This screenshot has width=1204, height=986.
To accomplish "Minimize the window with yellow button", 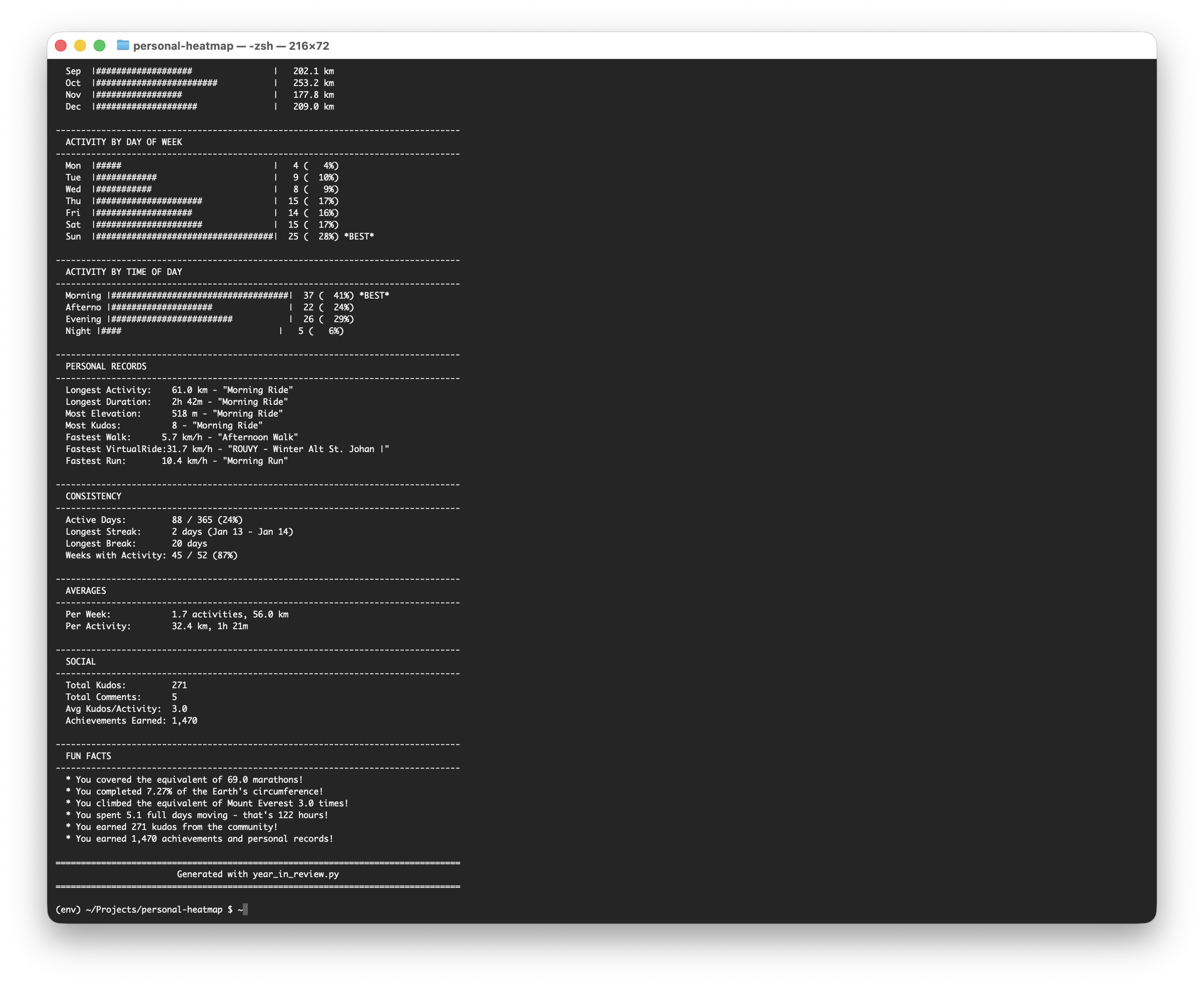I will coord(80,46).
